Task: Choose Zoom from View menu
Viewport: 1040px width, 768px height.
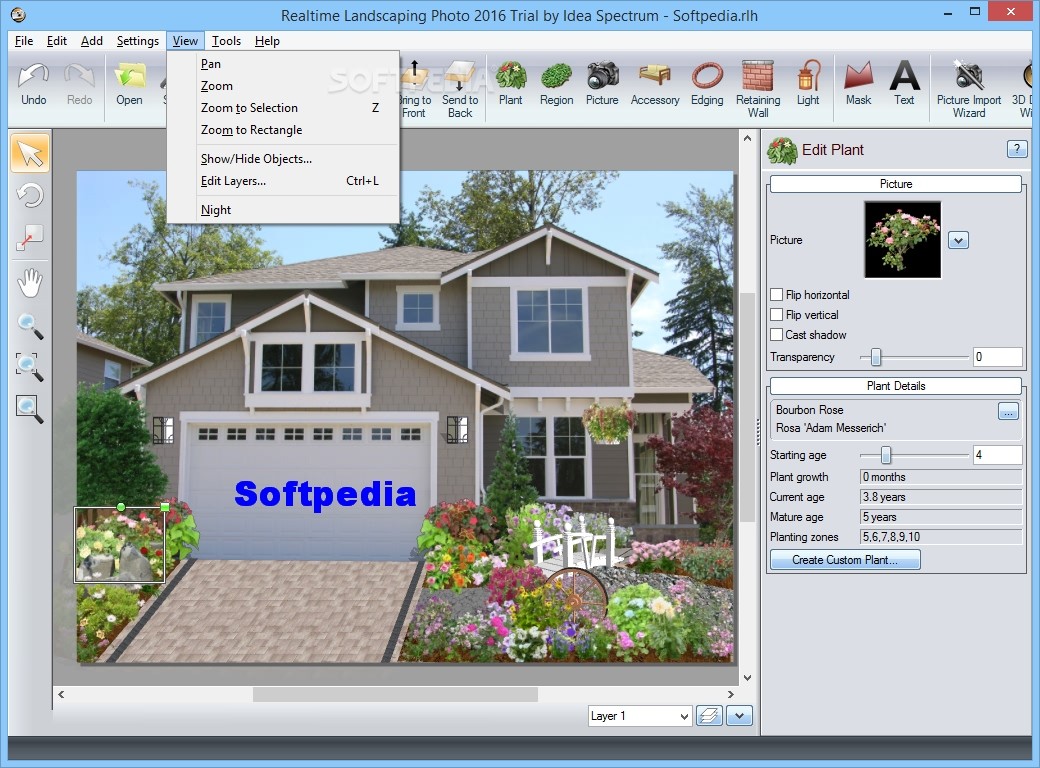Action: (283, 86)
